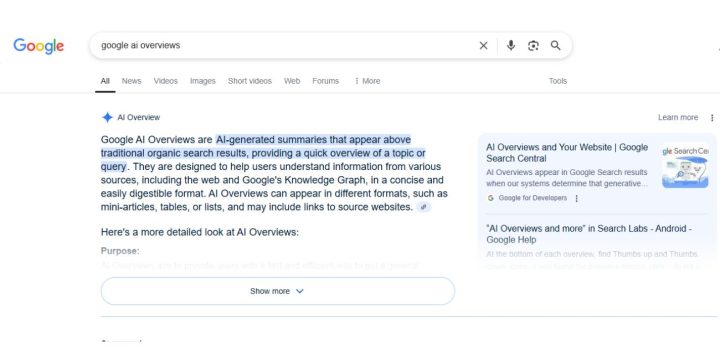The image size is (720, 360).
Task: Click the Google for Developers favicon
Action: [x=491, y=198]
